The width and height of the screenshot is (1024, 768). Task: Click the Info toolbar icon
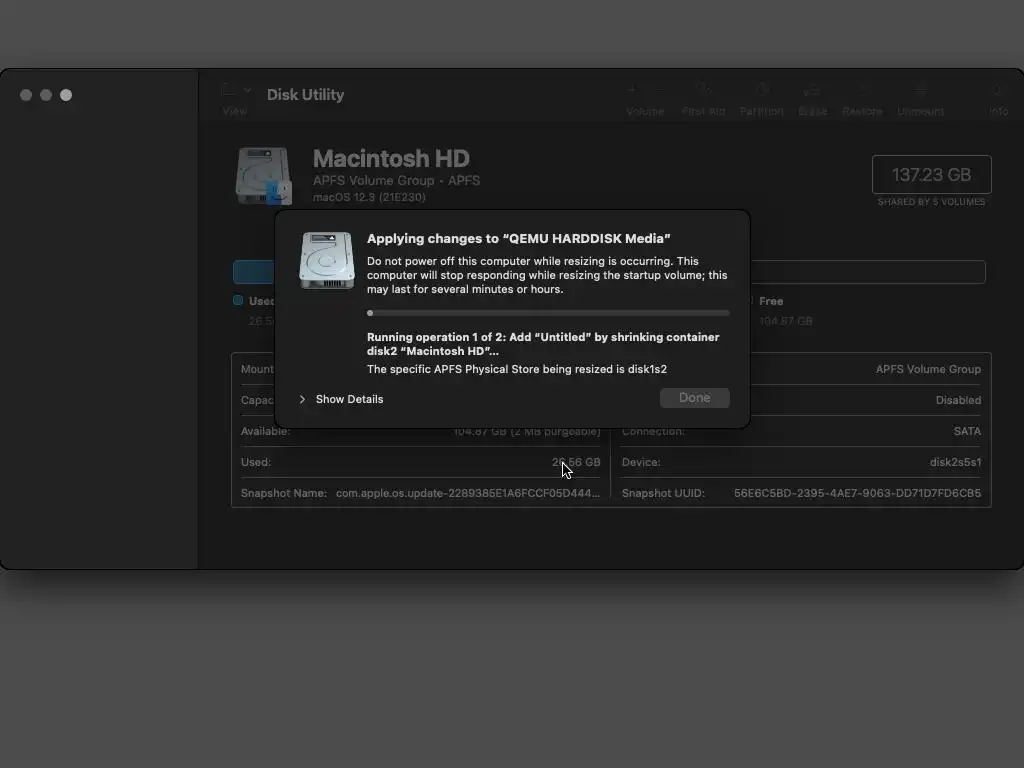tap(999, 89)
